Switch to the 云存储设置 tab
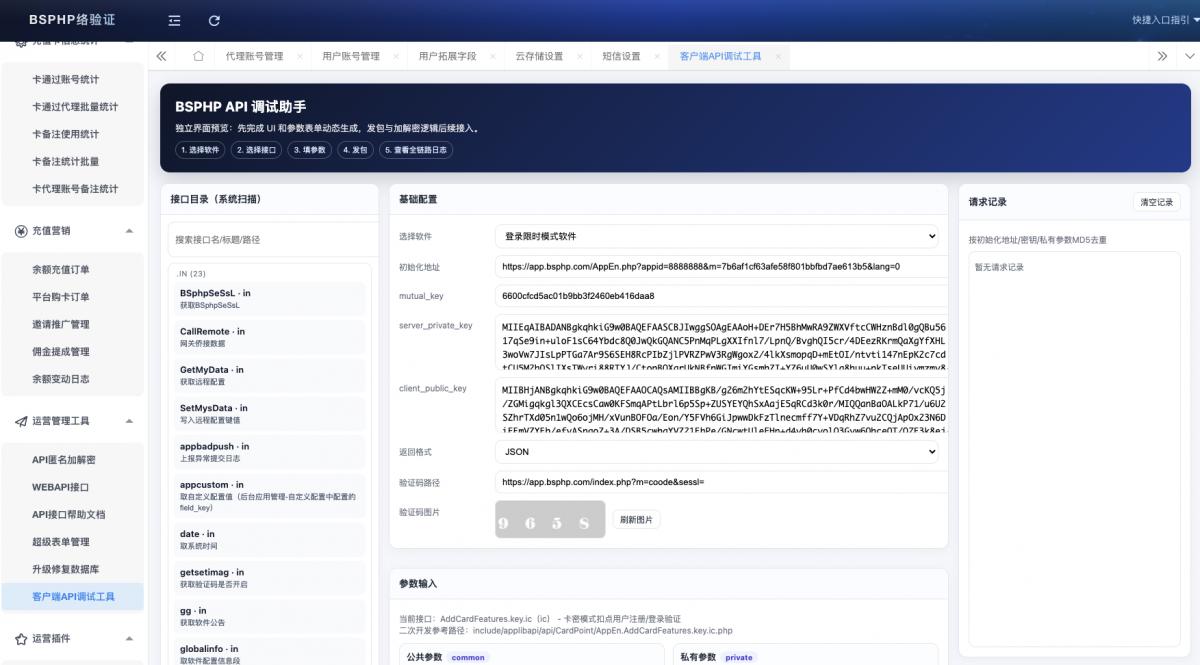 (540, 57)
